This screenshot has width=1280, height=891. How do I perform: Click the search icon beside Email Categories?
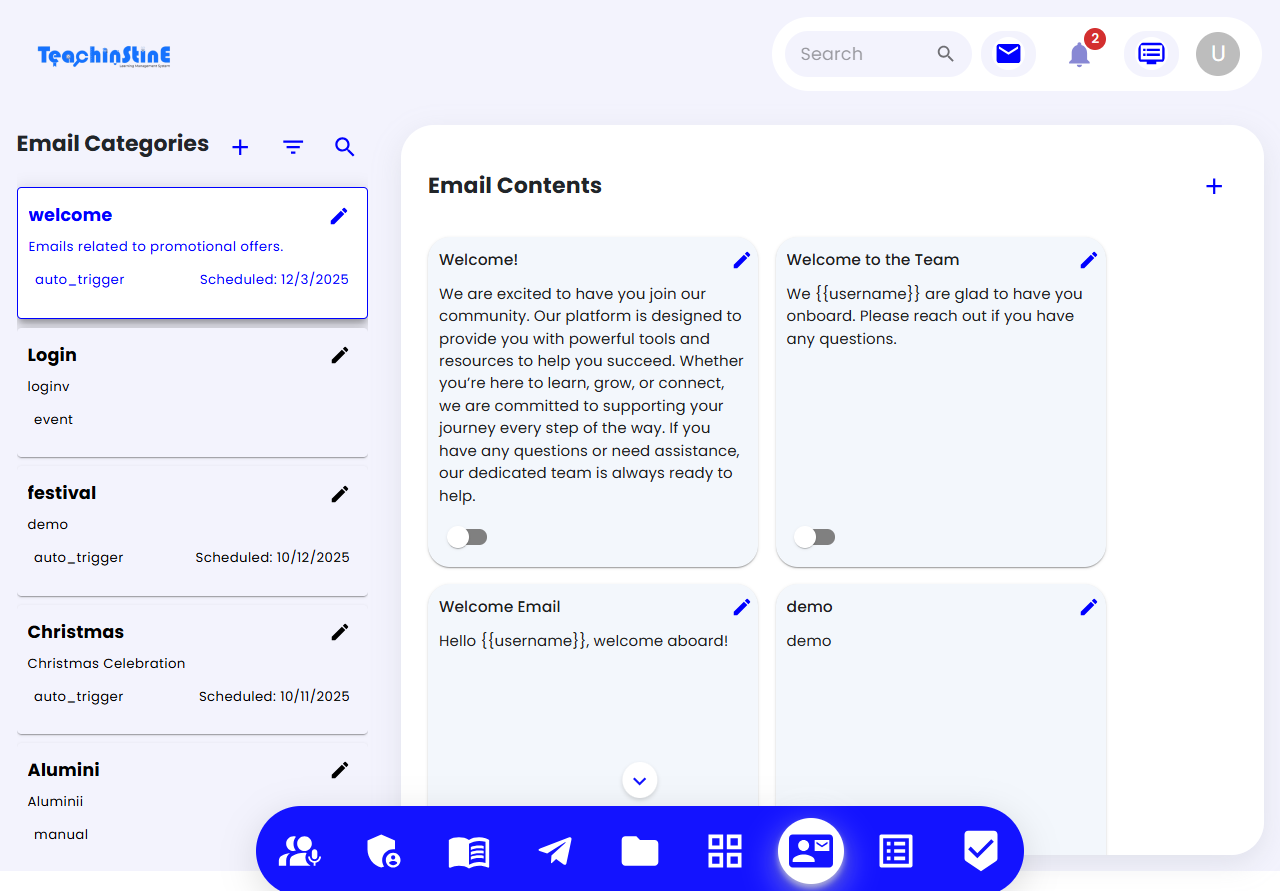[345, 147]
